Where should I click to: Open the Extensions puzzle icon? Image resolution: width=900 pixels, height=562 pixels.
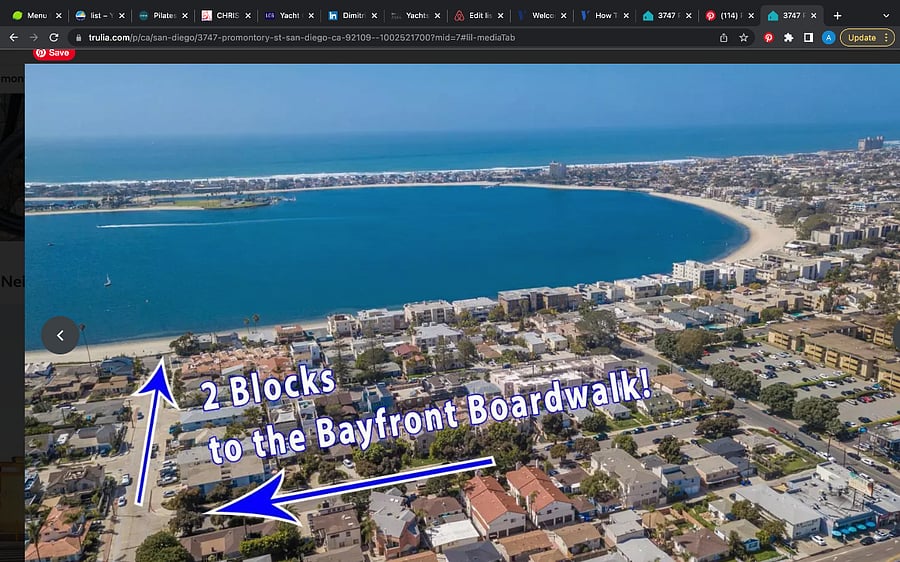pos(789,37)
